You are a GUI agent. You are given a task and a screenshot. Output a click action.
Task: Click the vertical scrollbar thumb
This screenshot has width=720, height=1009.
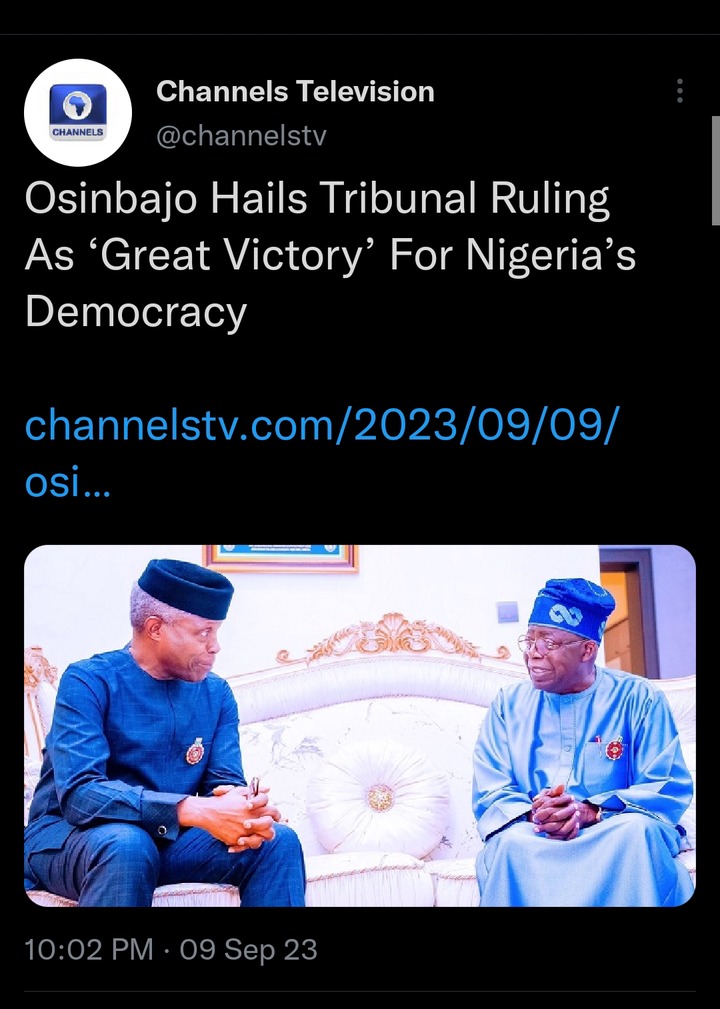coord(715,171)
